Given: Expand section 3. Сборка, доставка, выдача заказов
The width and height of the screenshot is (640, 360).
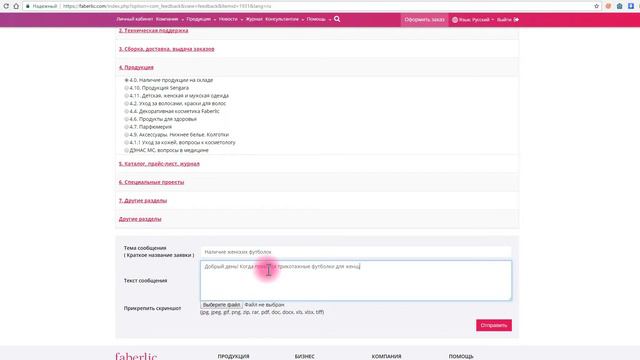Looking at the screenshot, I should pos(167,49).
